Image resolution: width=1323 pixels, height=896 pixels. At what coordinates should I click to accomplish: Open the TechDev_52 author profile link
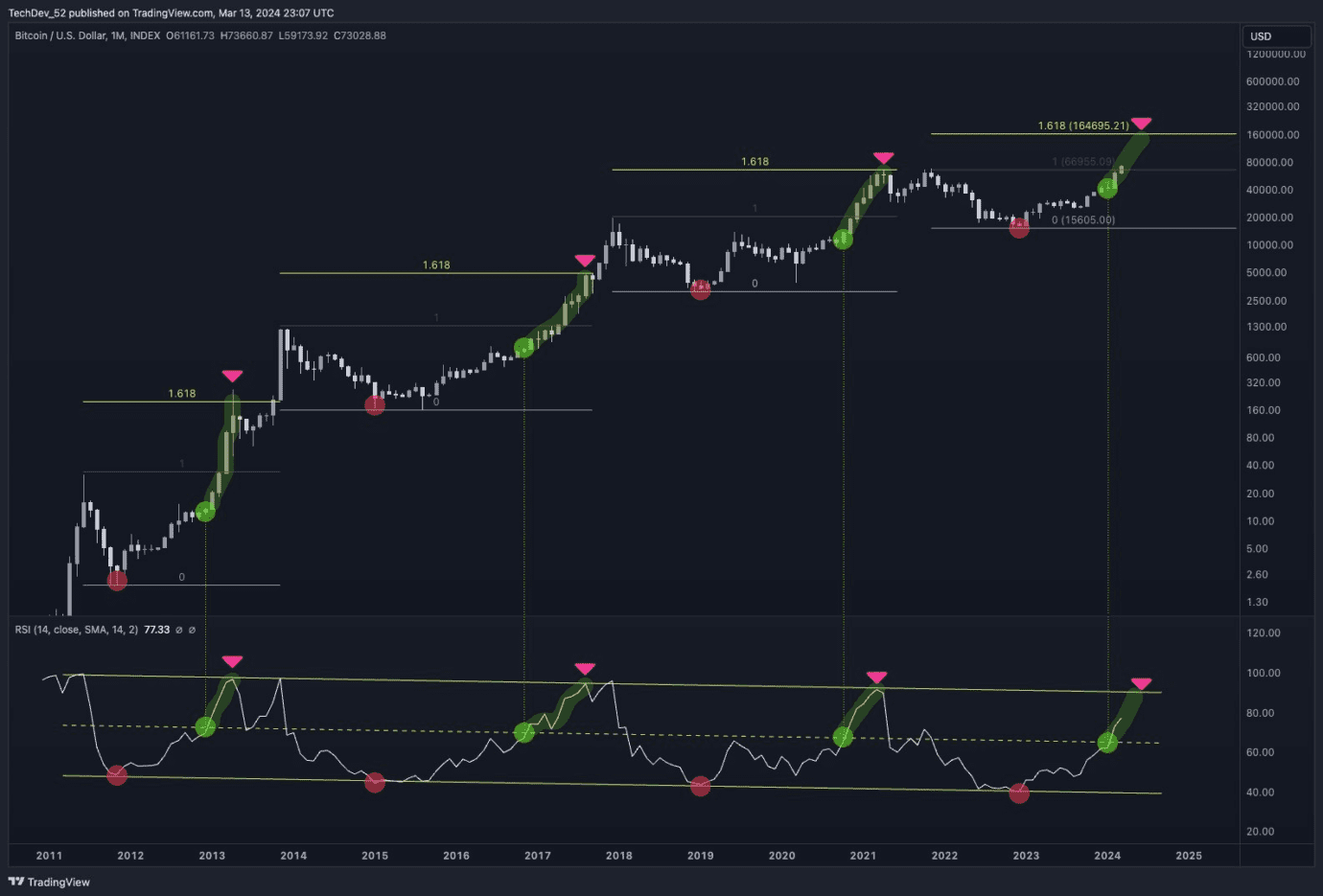pos(35,12)
